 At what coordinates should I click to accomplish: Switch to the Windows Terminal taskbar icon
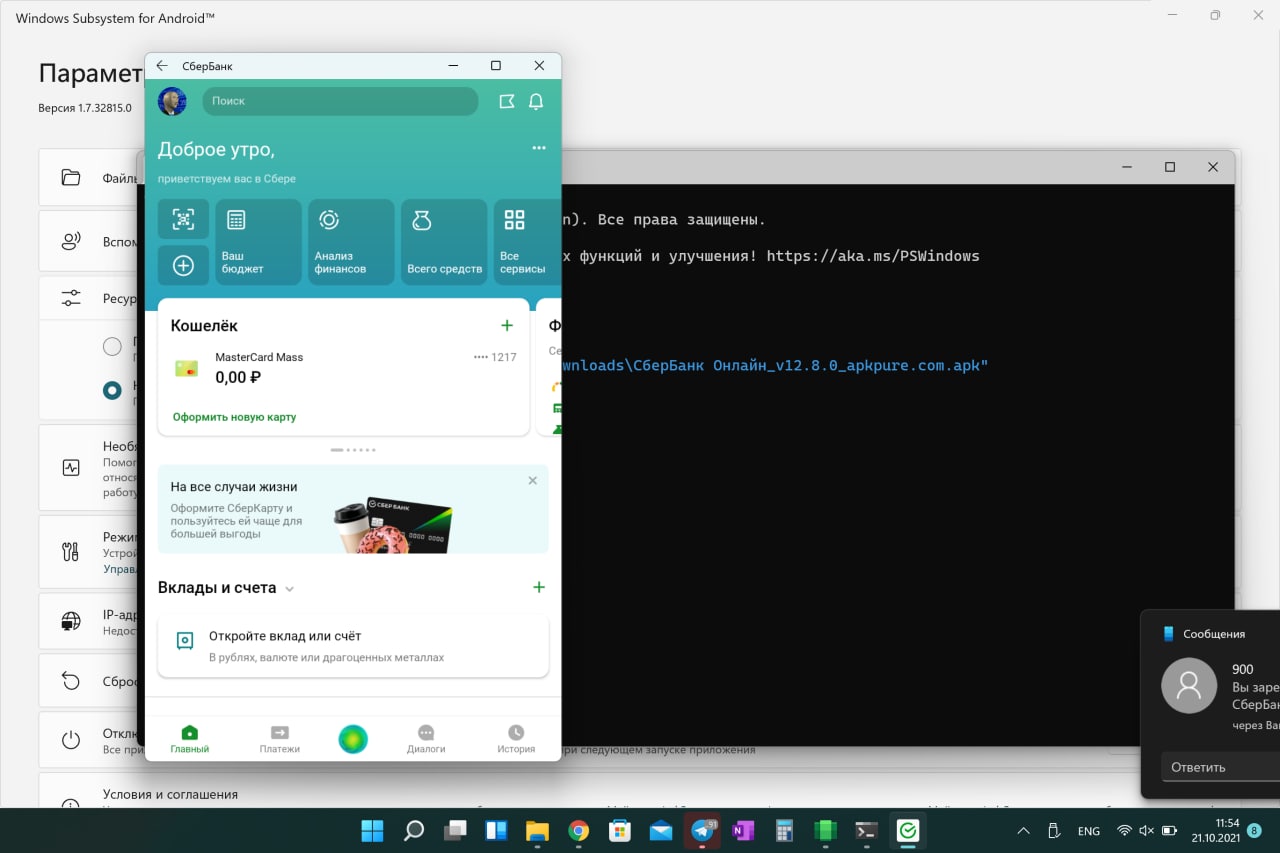point(867,830)
